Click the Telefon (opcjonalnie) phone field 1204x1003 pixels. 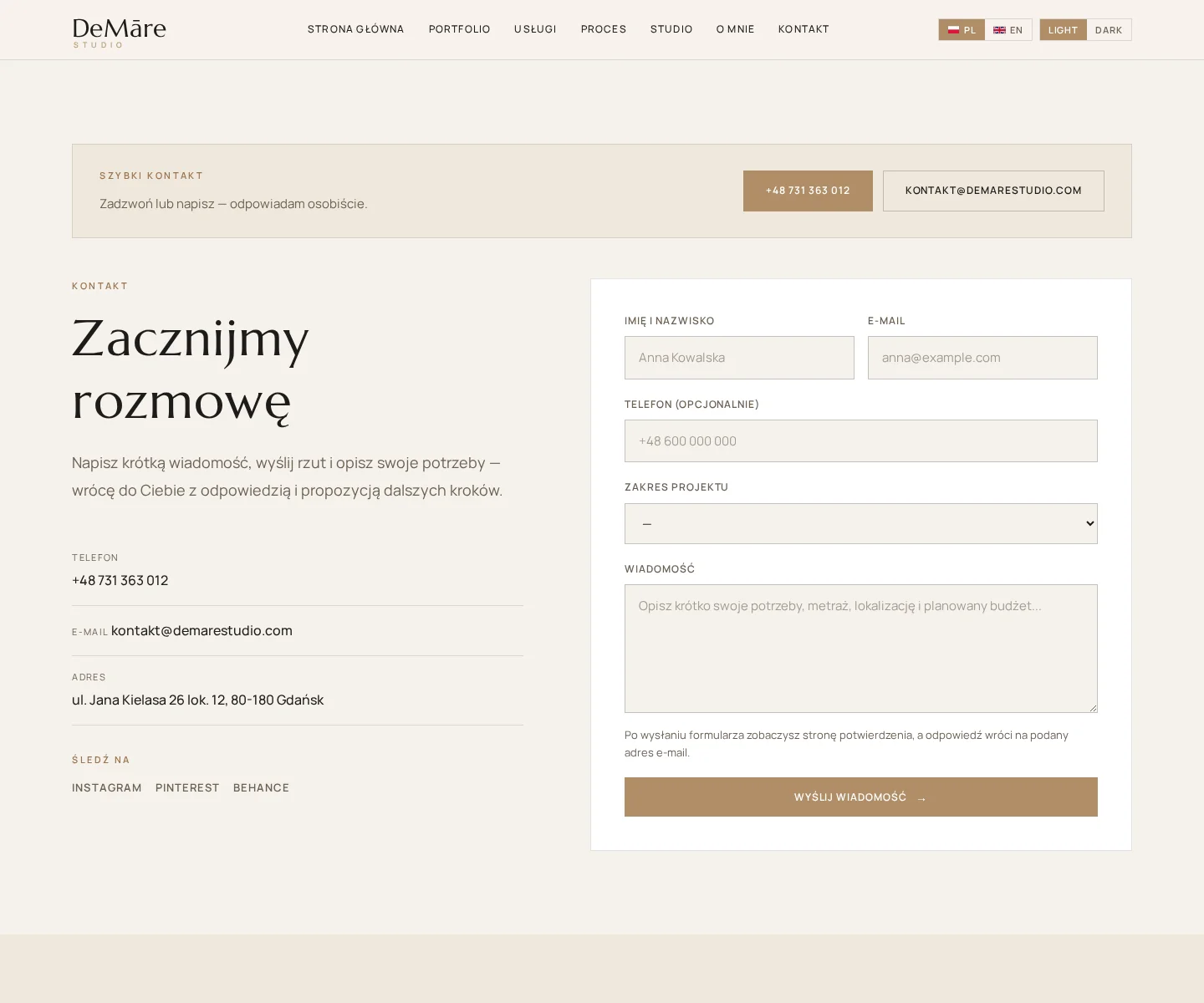(x=860, y=440)
